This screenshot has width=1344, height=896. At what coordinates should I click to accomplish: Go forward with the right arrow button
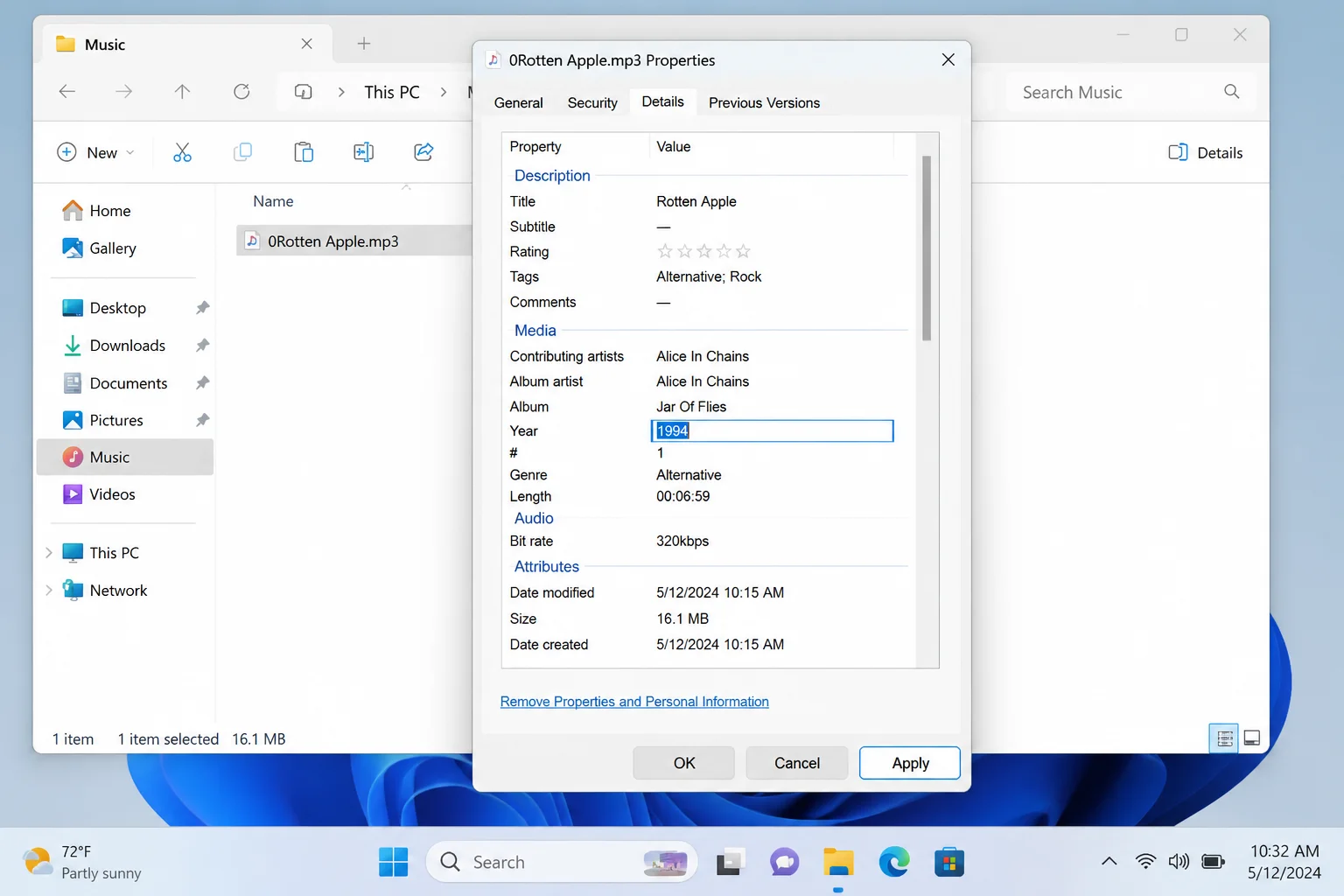(124, 92)
